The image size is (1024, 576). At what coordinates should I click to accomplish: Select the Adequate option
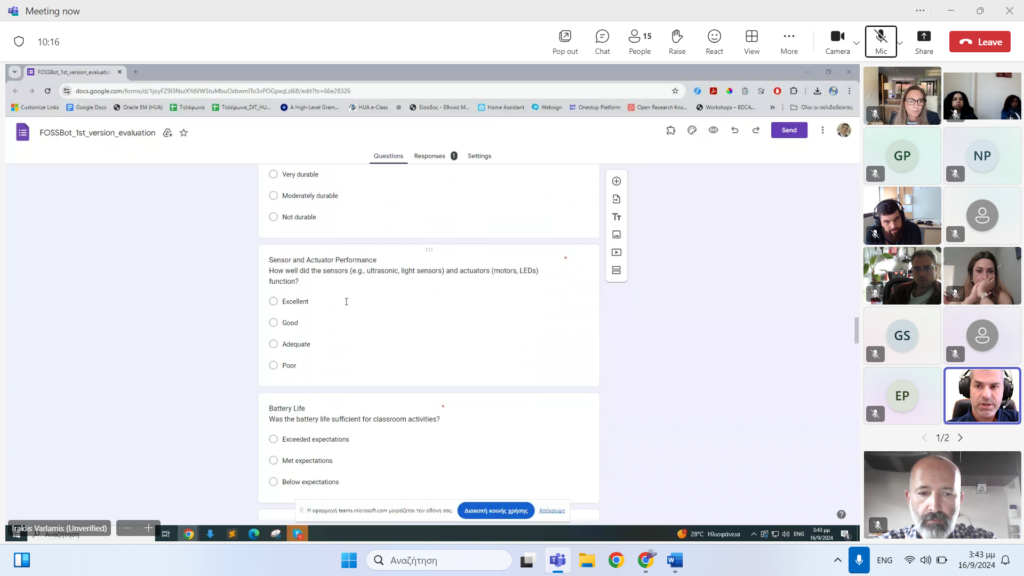(x=273, y=344)
